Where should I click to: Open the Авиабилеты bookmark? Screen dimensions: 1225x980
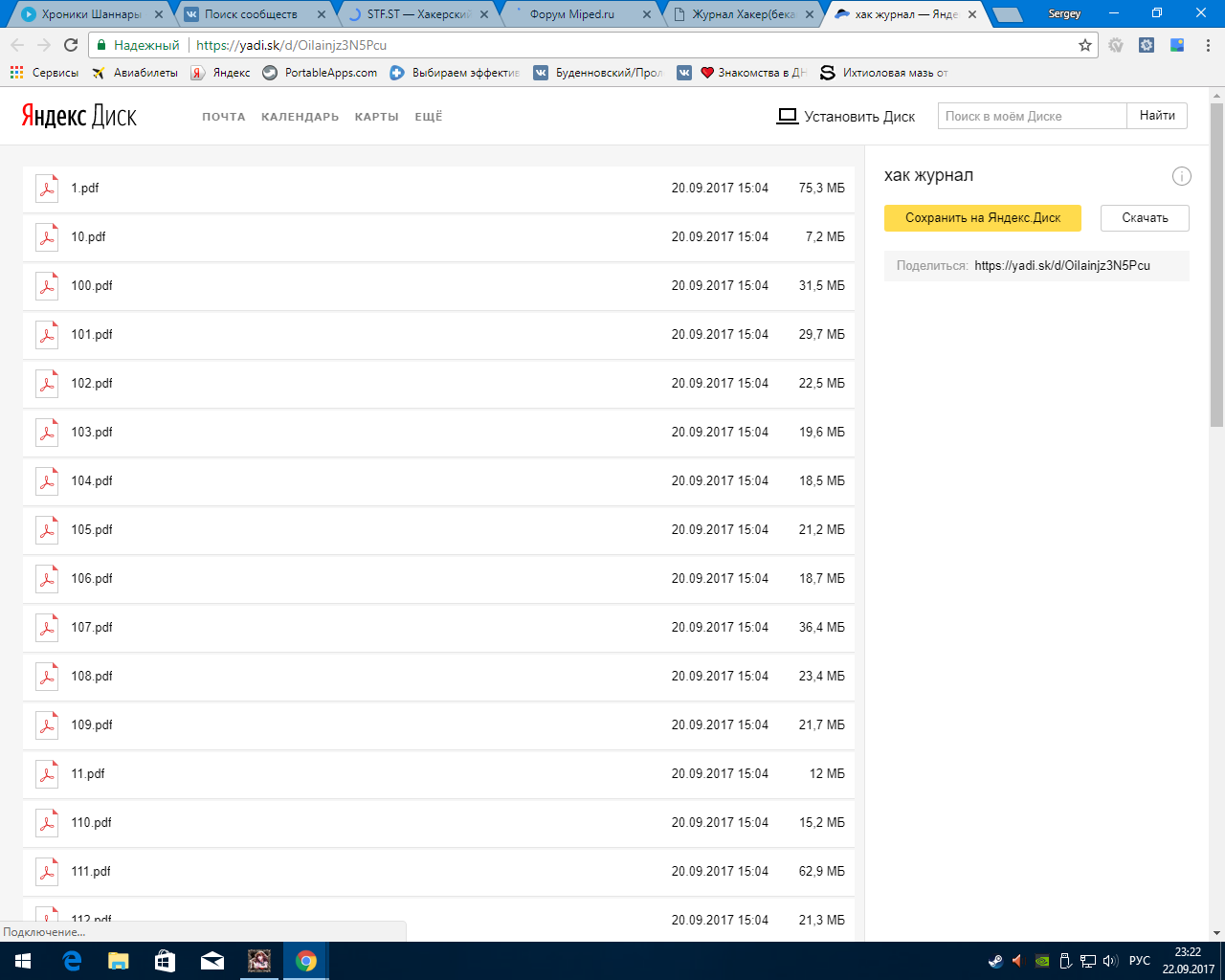[135, 73]
